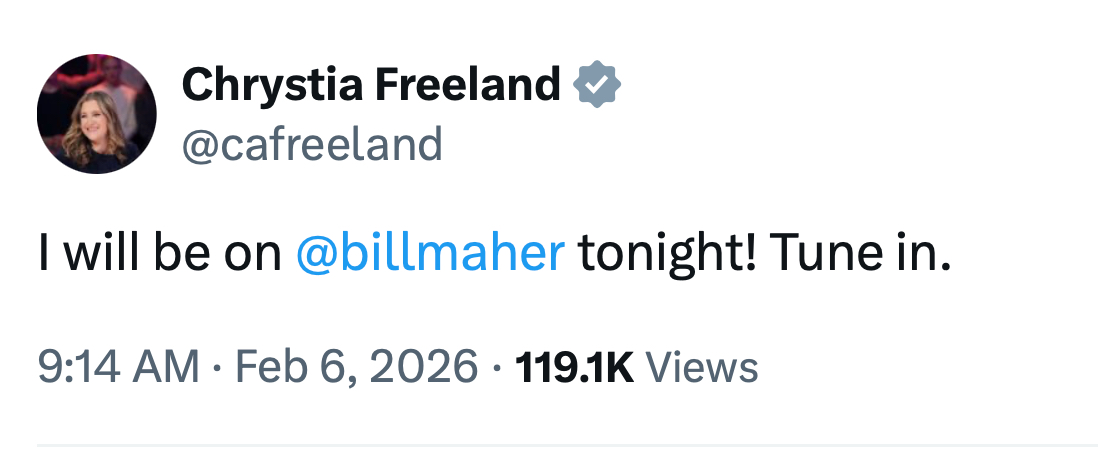
Task: Click the month "Feb" in the date
Action: (268, 367)
